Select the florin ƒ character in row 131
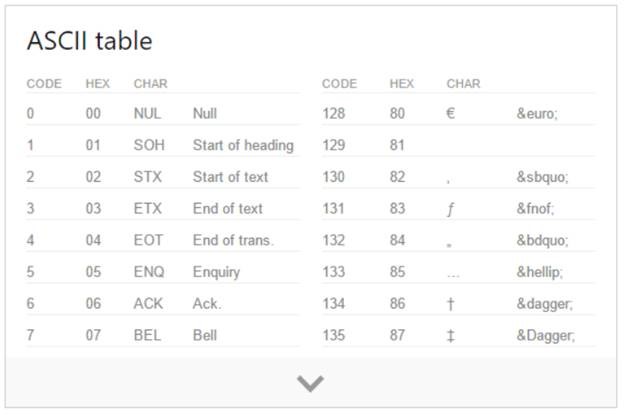The image size is (624, 416). tap(450, 209)
